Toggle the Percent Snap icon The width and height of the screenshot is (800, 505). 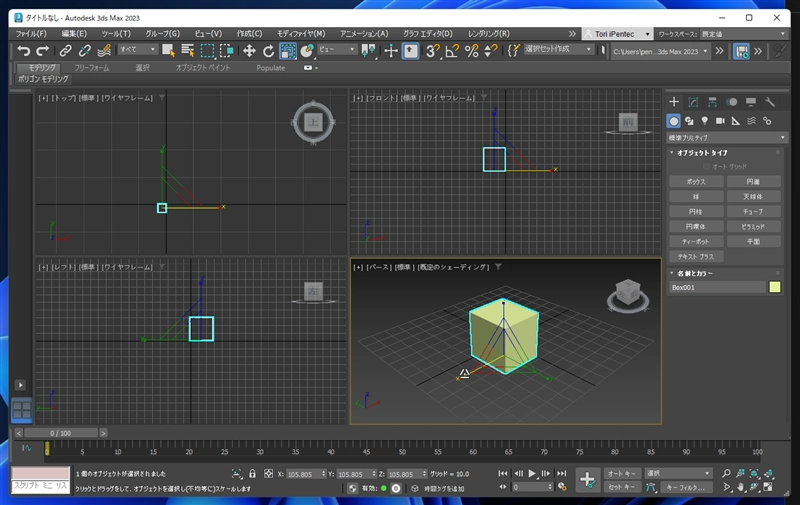[471, 50]
